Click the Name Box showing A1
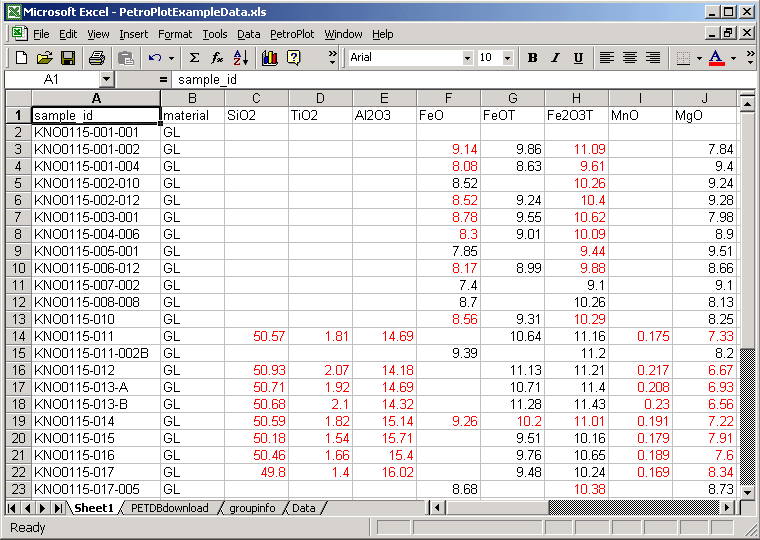The height and width of the screenshot is (540, 760). (x=52, y=79)
